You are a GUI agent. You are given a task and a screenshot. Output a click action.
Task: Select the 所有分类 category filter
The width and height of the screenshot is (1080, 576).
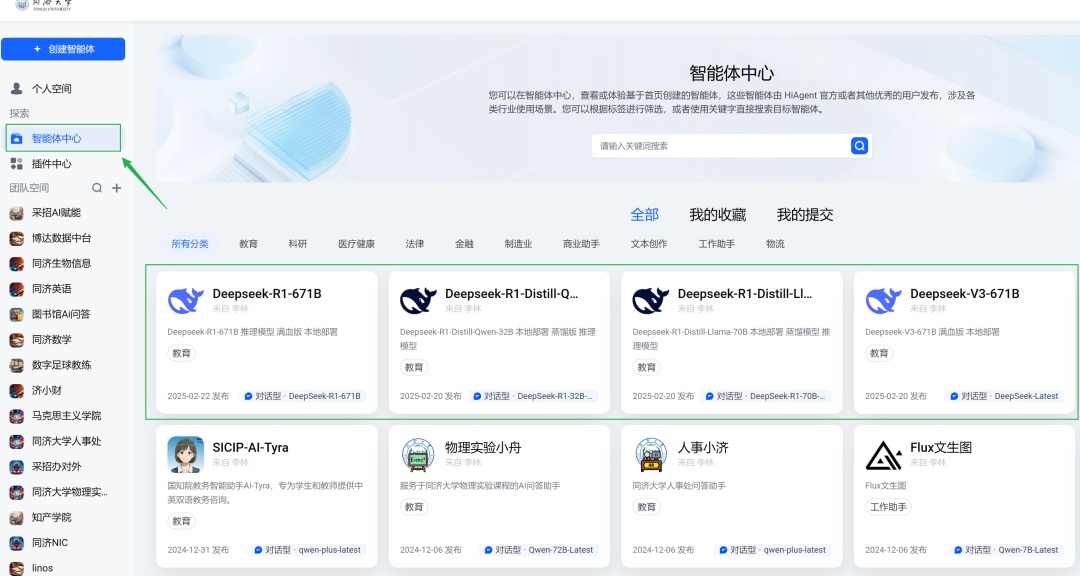click(190, 244)
